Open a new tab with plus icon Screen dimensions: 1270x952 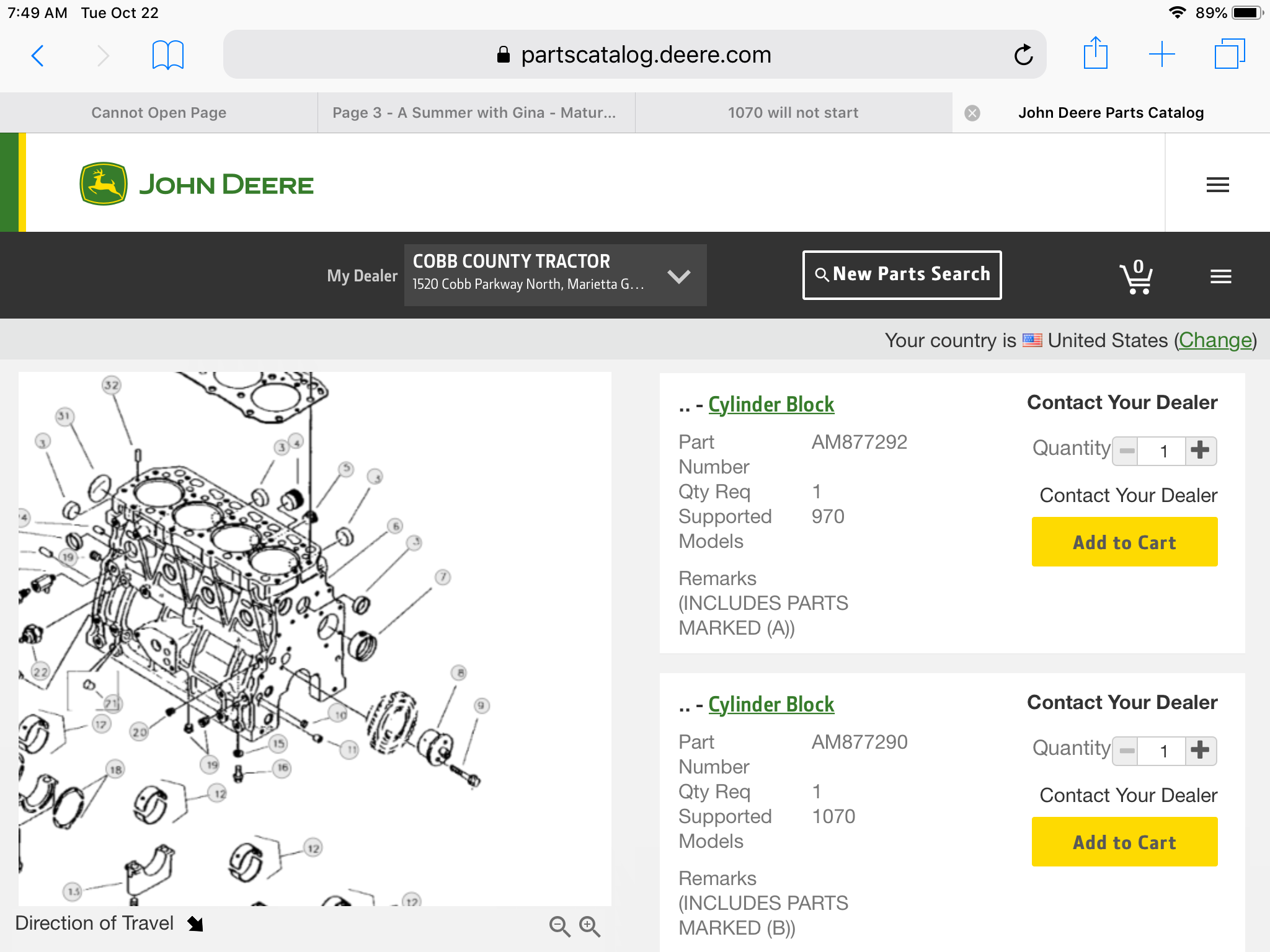(1161, 55)
